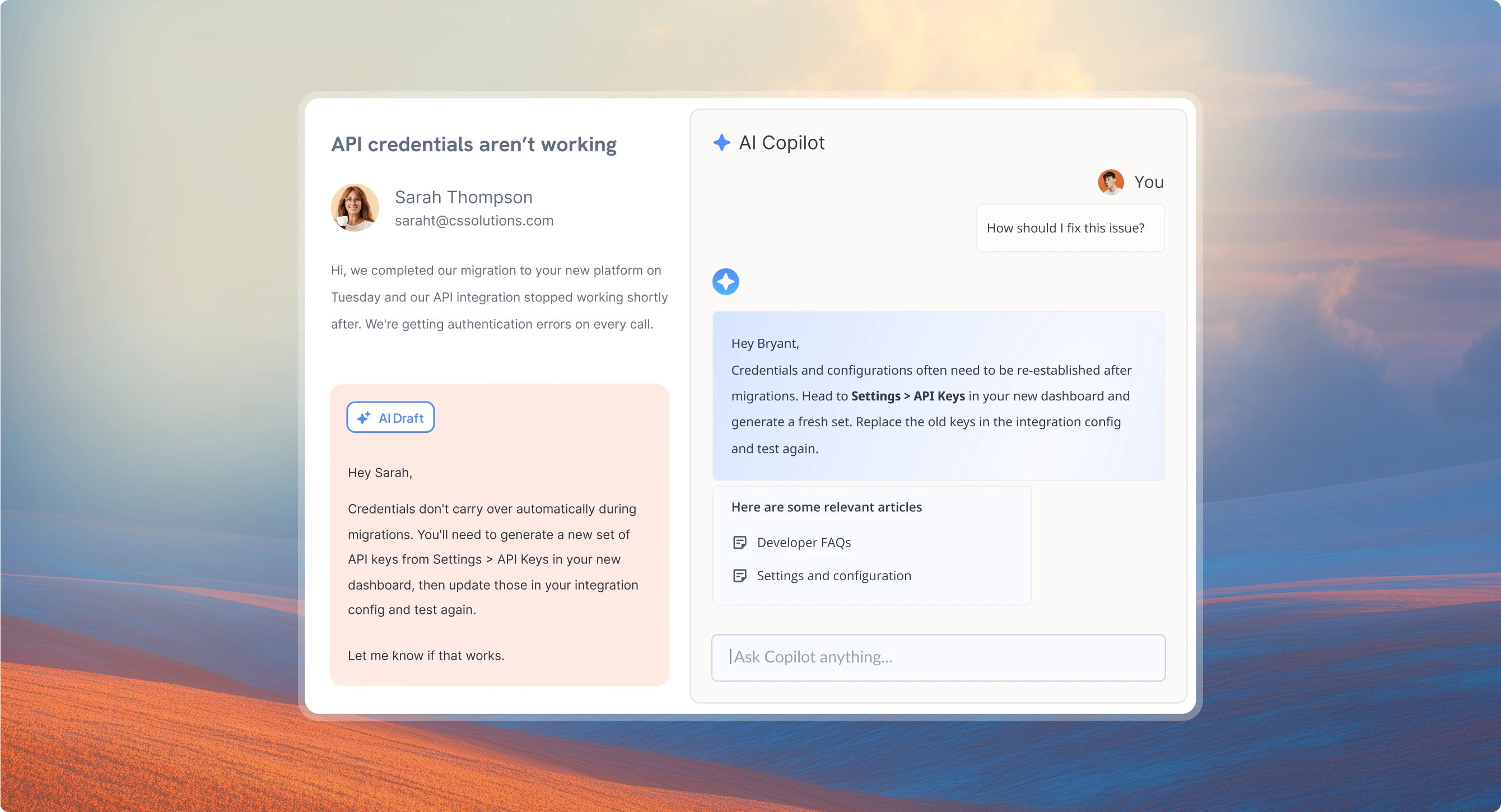Click the blue Copilot avatar above the reply
Viewport: 1501px width, 812px height.
pos(725,282)
